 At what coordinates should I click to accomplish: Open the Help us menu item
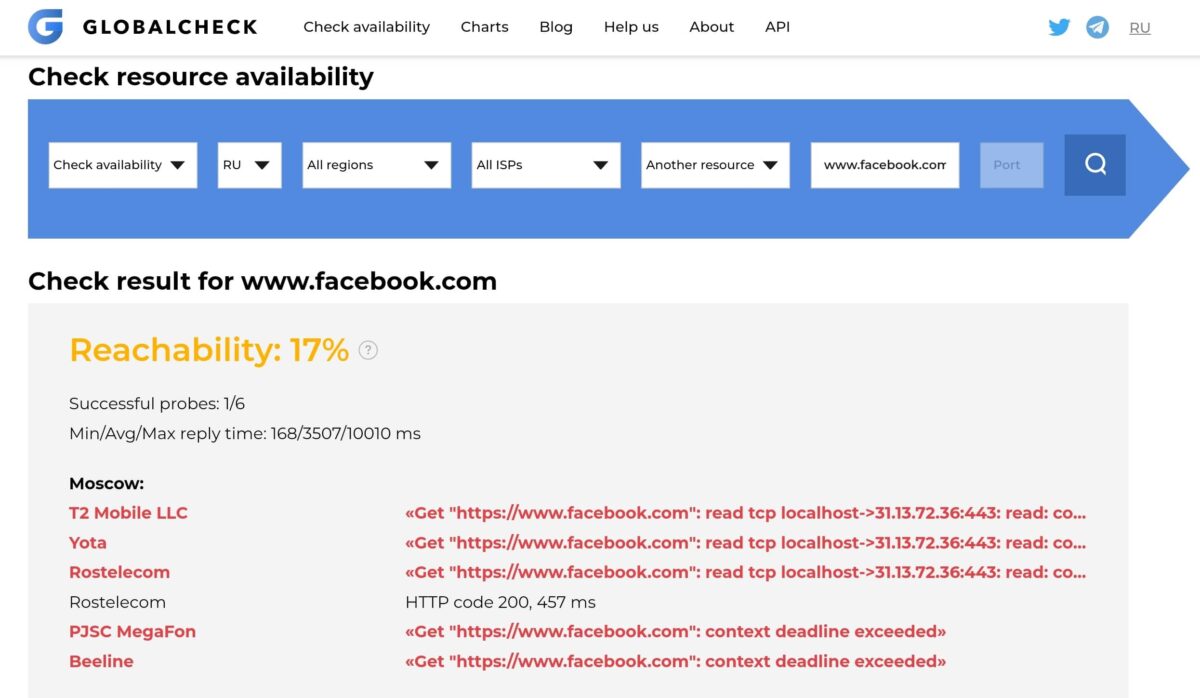[x=631, y=27]
